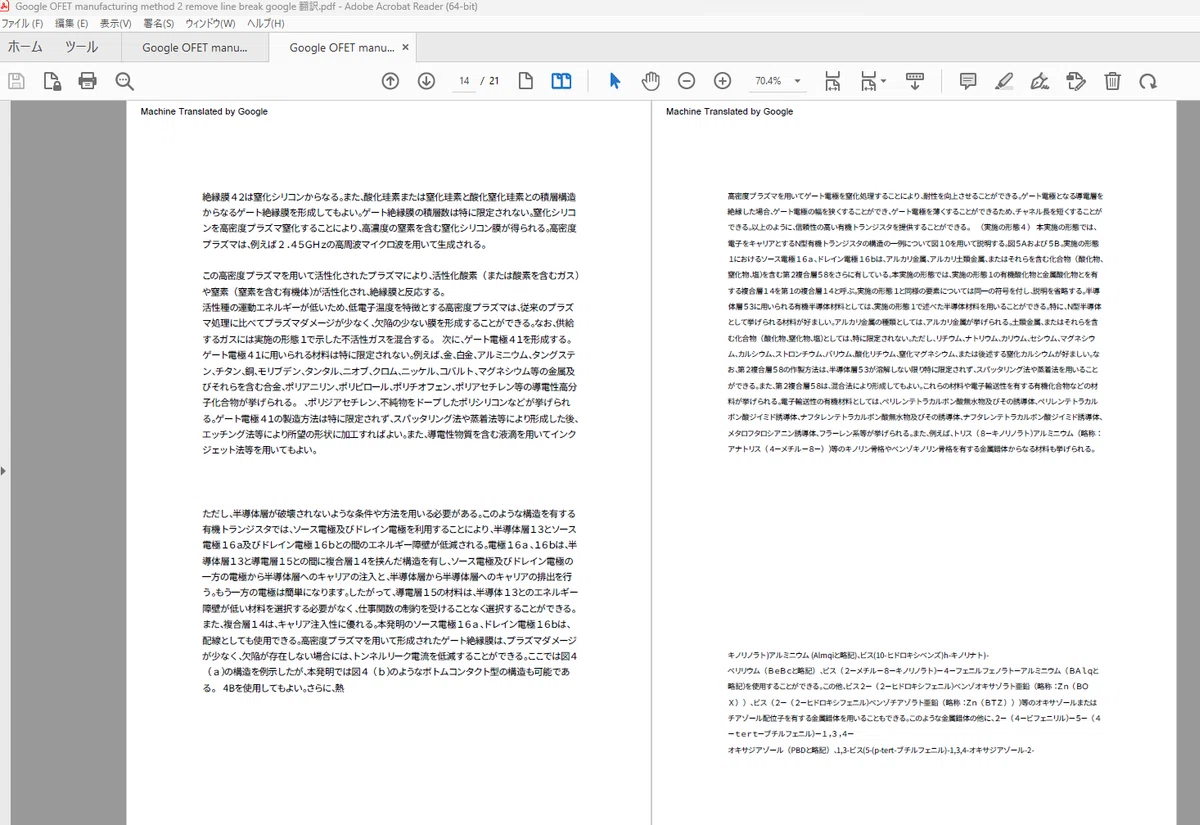Go to the ツール tab
This screenshot has height=825, width=1200.
coord(82,47)
